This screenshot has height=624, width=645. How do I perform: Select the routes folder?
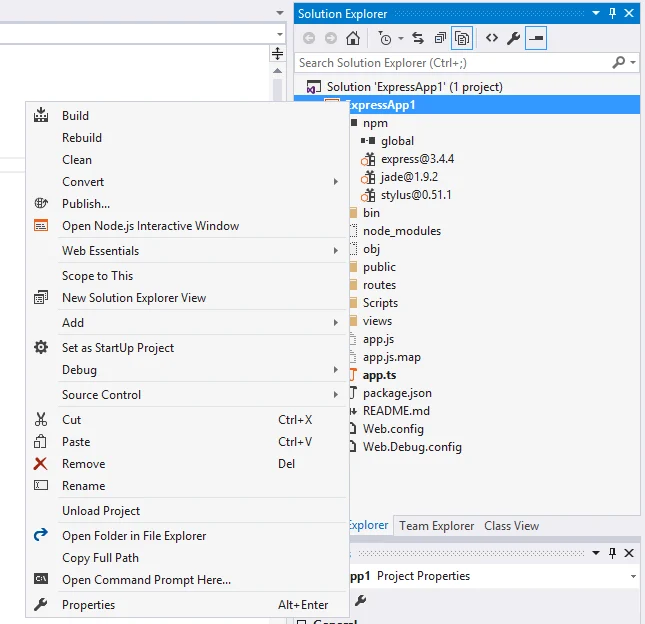click(x=379, y=285)
